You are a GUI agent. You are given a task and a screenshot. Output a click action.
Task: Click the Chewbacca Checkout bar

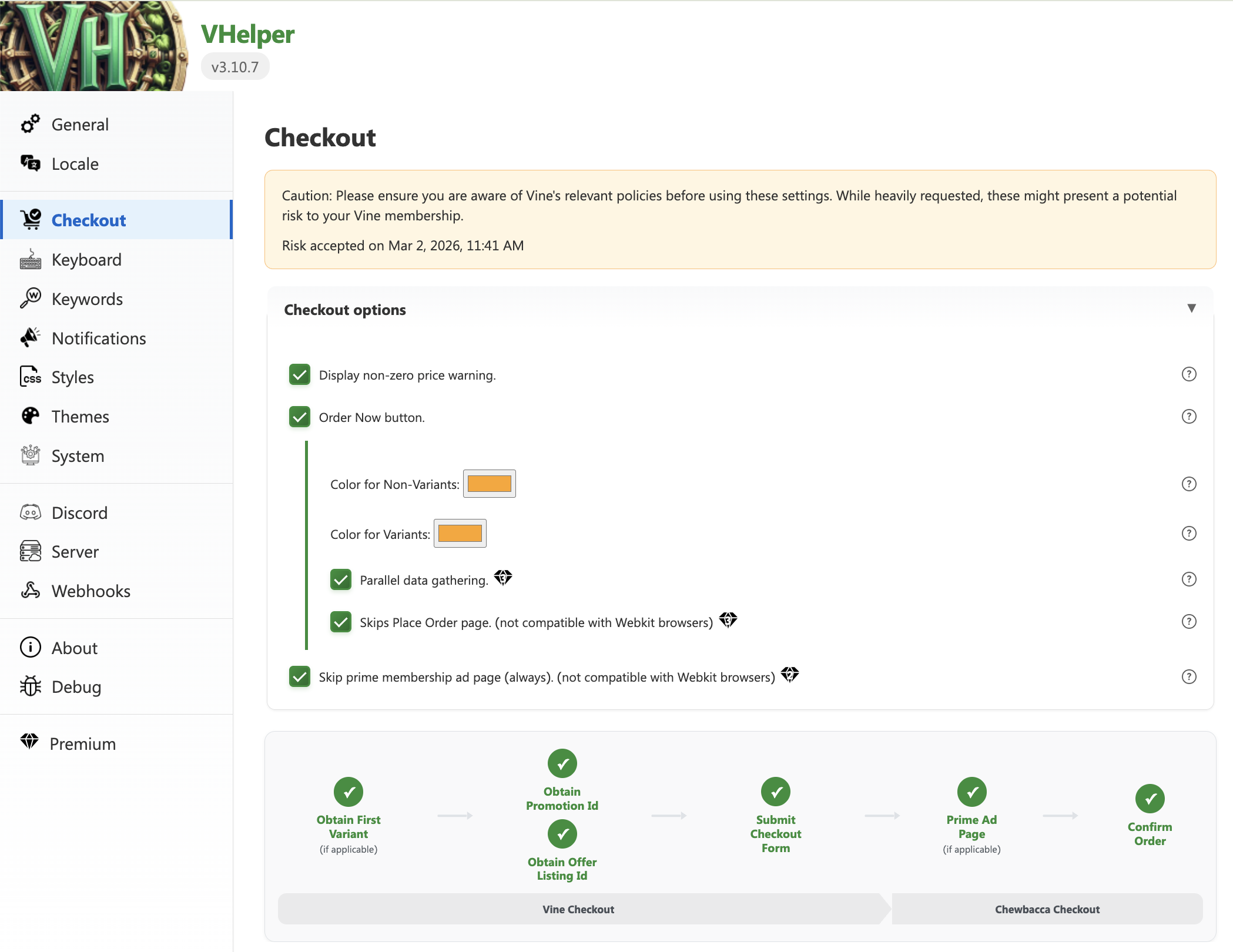click(1047, 909)
